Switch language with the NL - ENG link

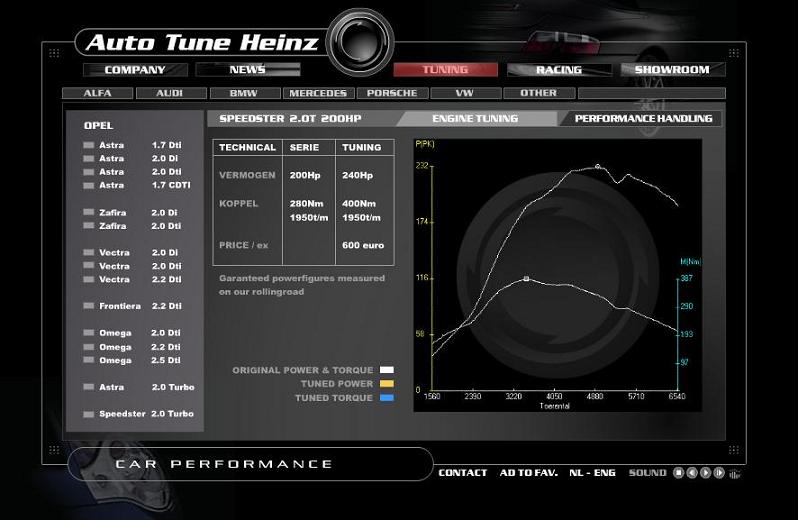tap(592, 473)
